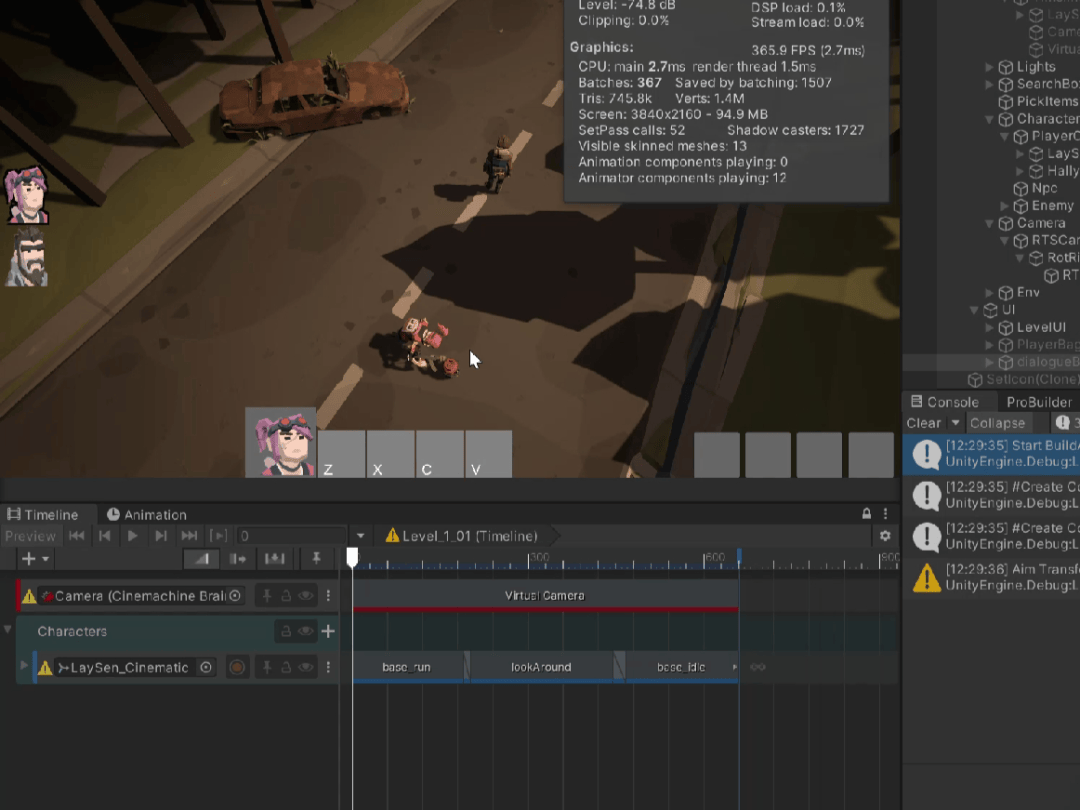Lock the Characters track group
This screenshot has height=810, width=1080.
[286, 631]
